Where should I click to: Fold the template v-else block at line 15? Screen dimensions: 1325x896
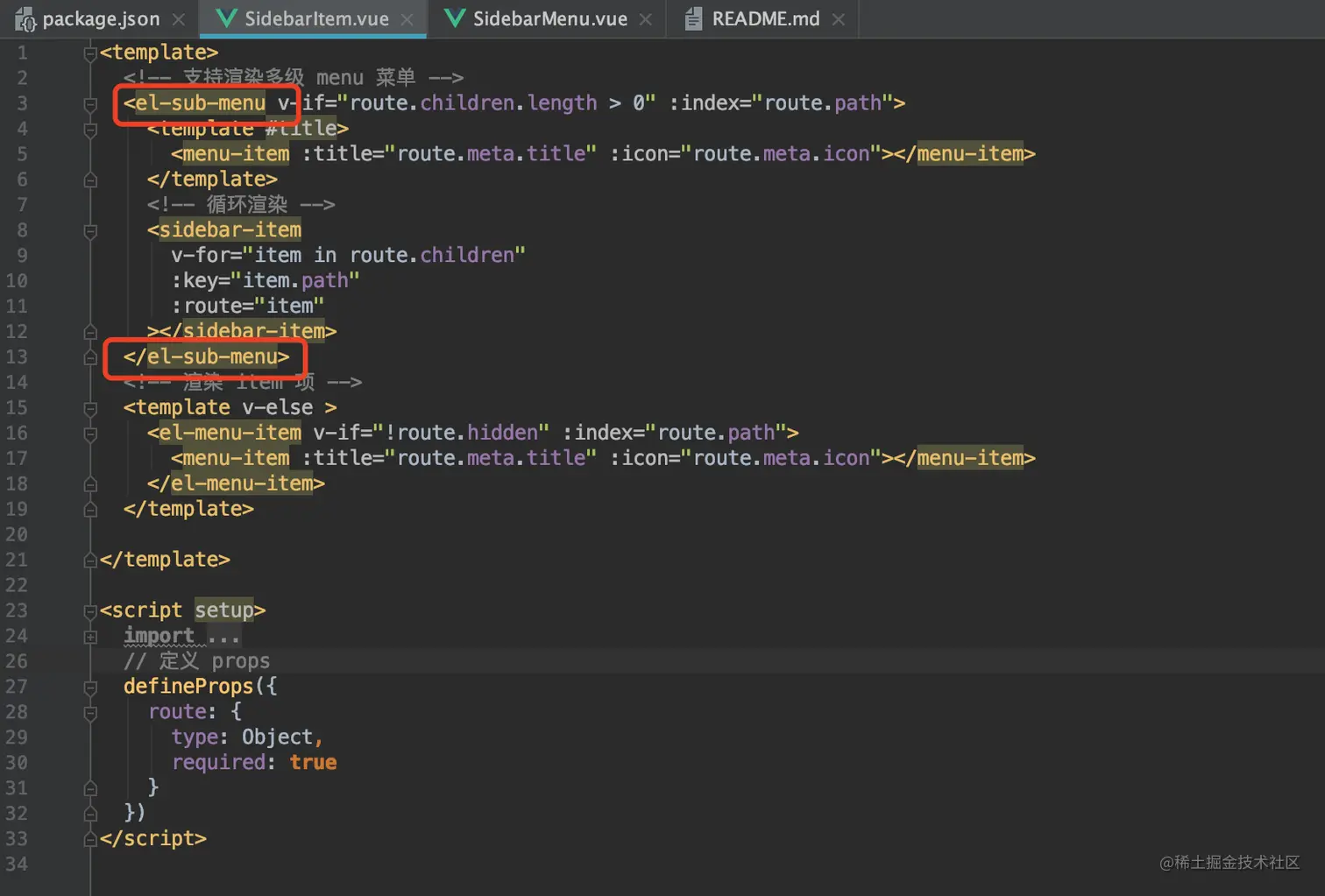pos(90,409)
